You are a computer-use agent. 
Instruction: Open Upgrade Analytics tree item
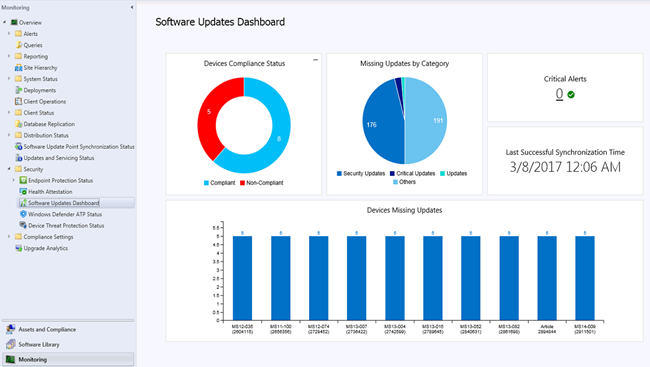[46, 248]
